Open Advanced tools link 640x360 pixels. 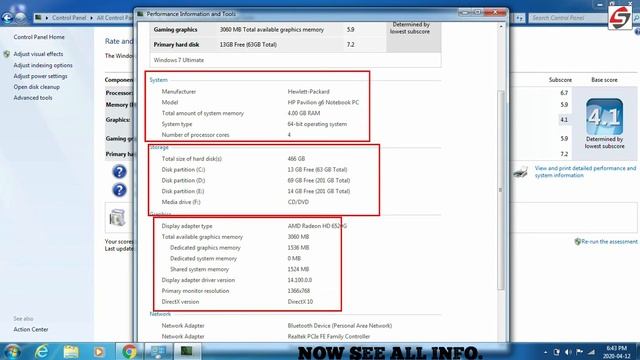pyautogui.click(x=33, y=98)
